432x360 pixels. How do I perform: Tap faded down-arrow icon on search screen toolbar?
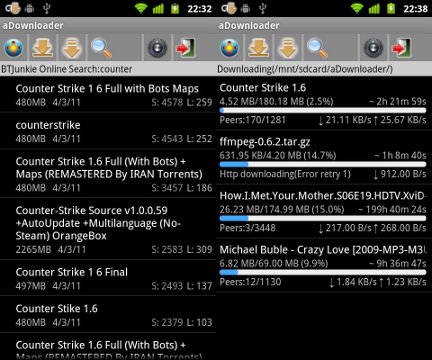(x=71, y=48)
